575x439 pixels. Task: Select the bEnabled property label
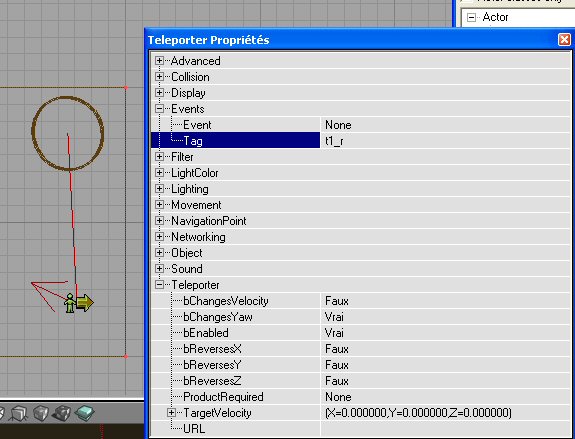(206, 333)
